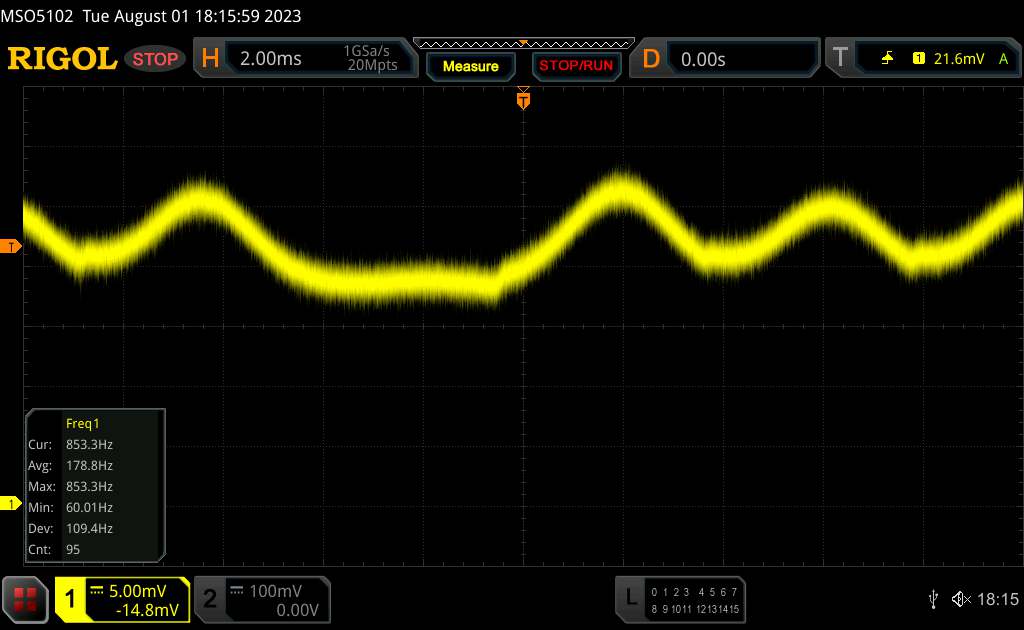Click the 18:15 clock display
Viewport: 1024px width, 630px height.
996,599
